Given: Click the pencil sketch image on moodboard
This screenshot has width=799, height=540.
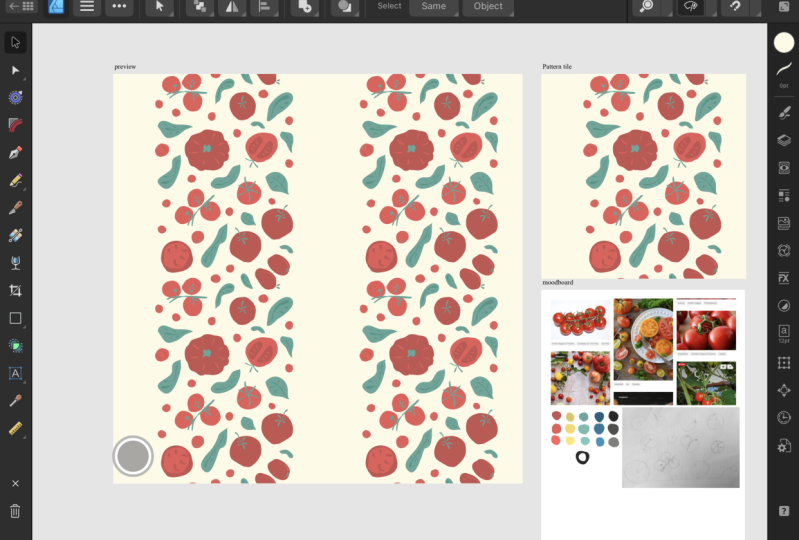Looking at the screenshot, I should [x=681, y=447].
